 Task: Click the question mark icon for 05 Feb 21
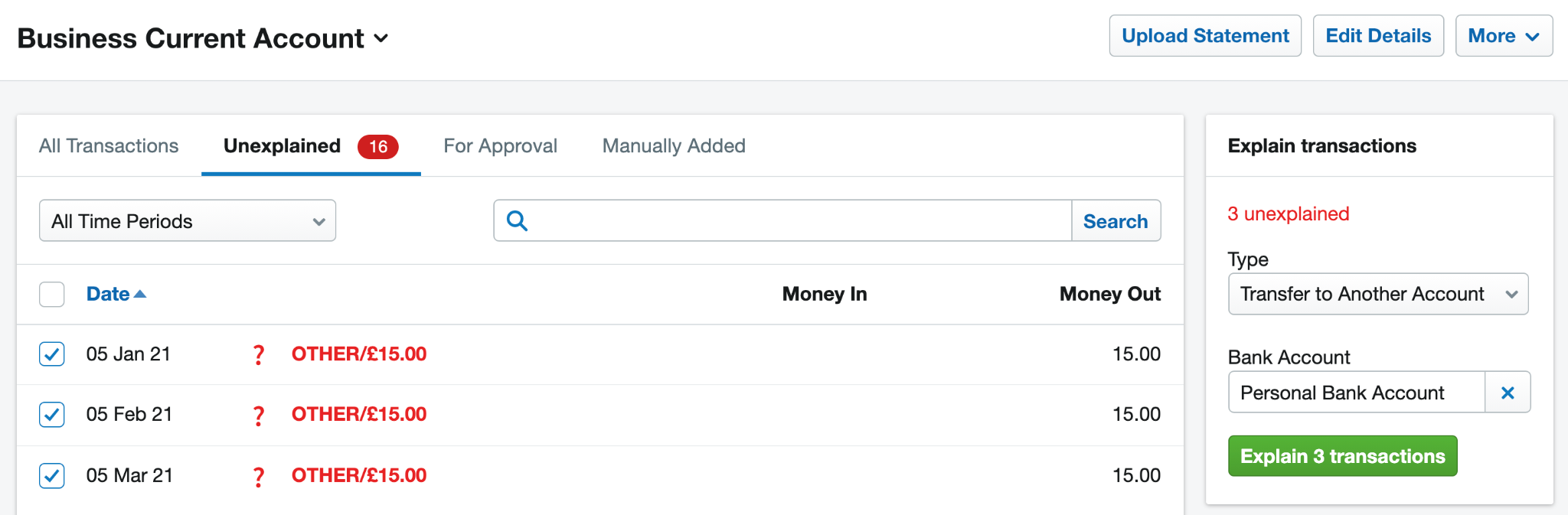pos(259,416)
